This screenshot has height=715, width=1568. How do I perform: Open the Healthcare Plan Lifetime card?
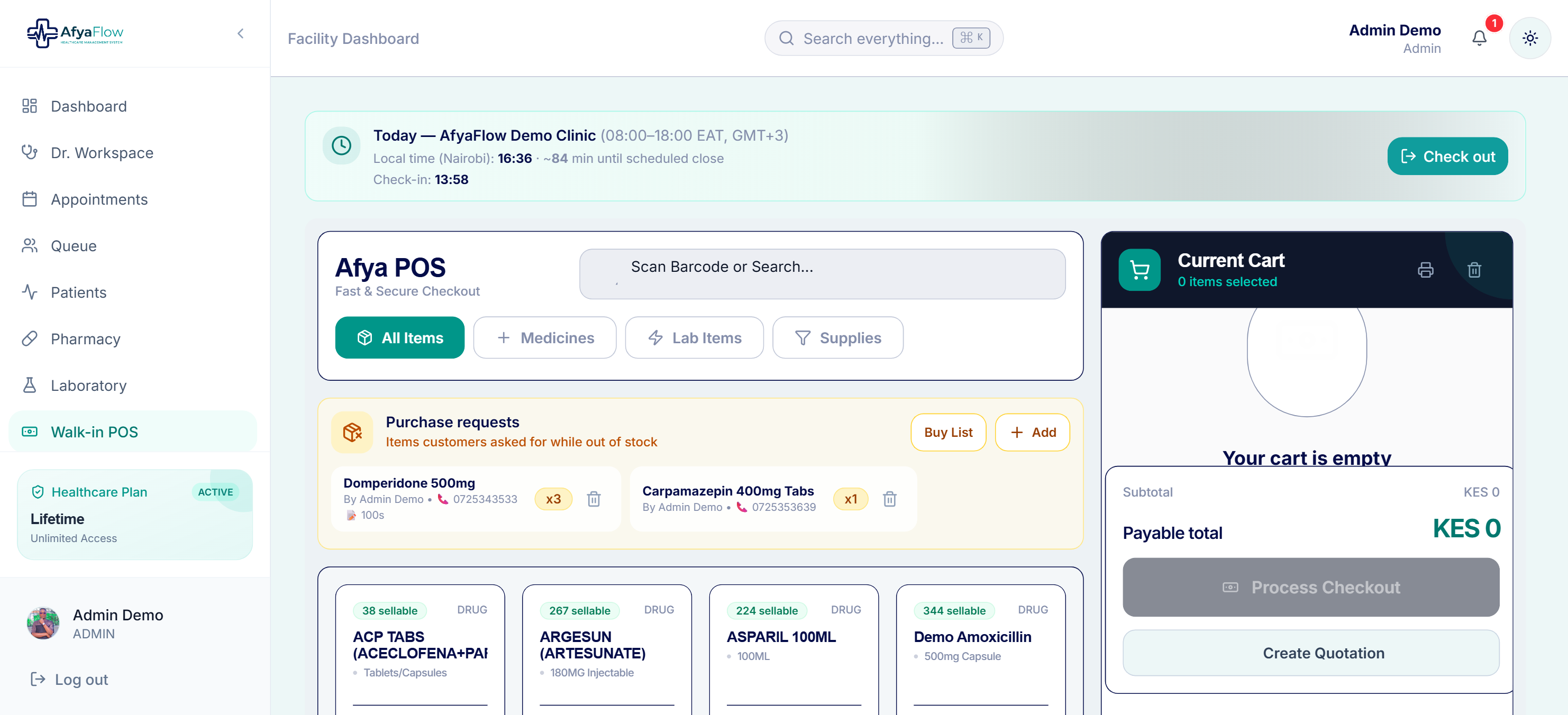click(134, 514)
